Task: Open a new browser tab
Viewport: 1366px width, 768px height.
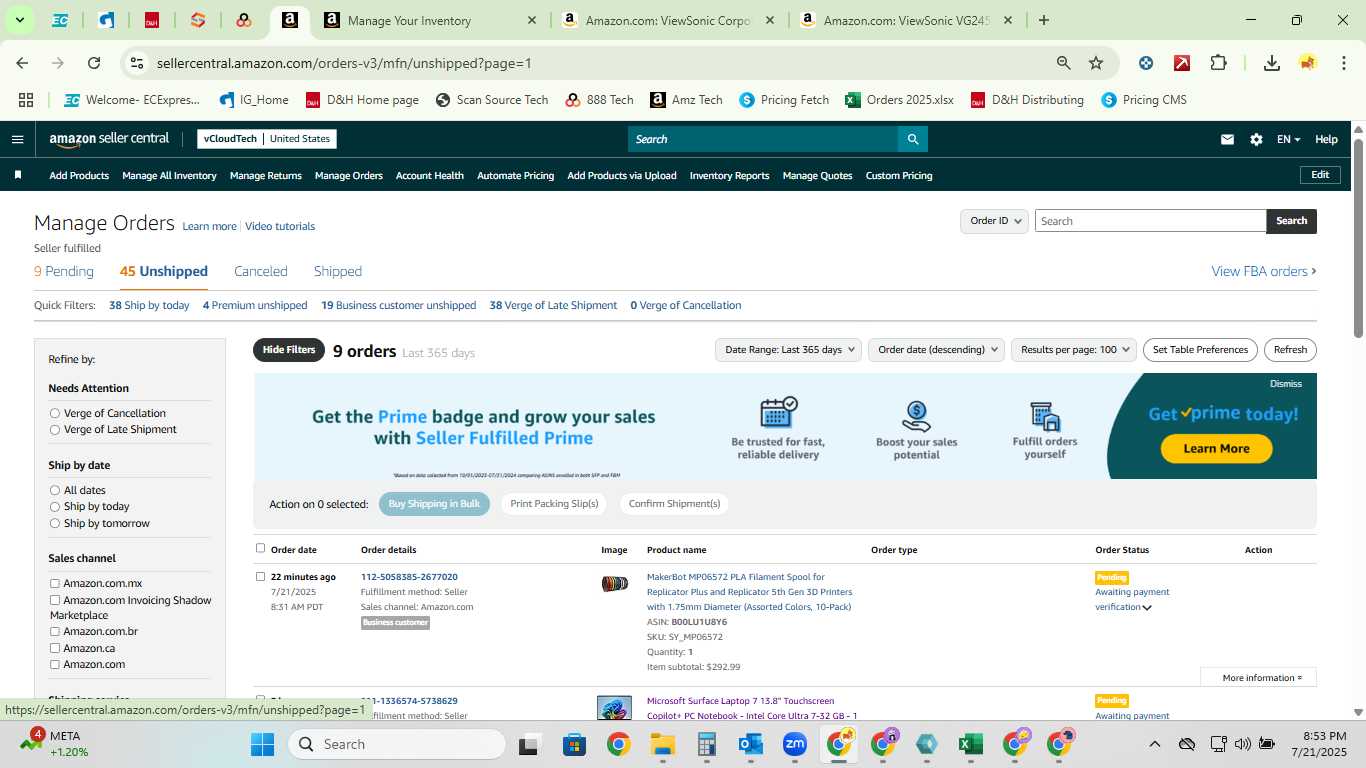Action: pos(1044,20)
